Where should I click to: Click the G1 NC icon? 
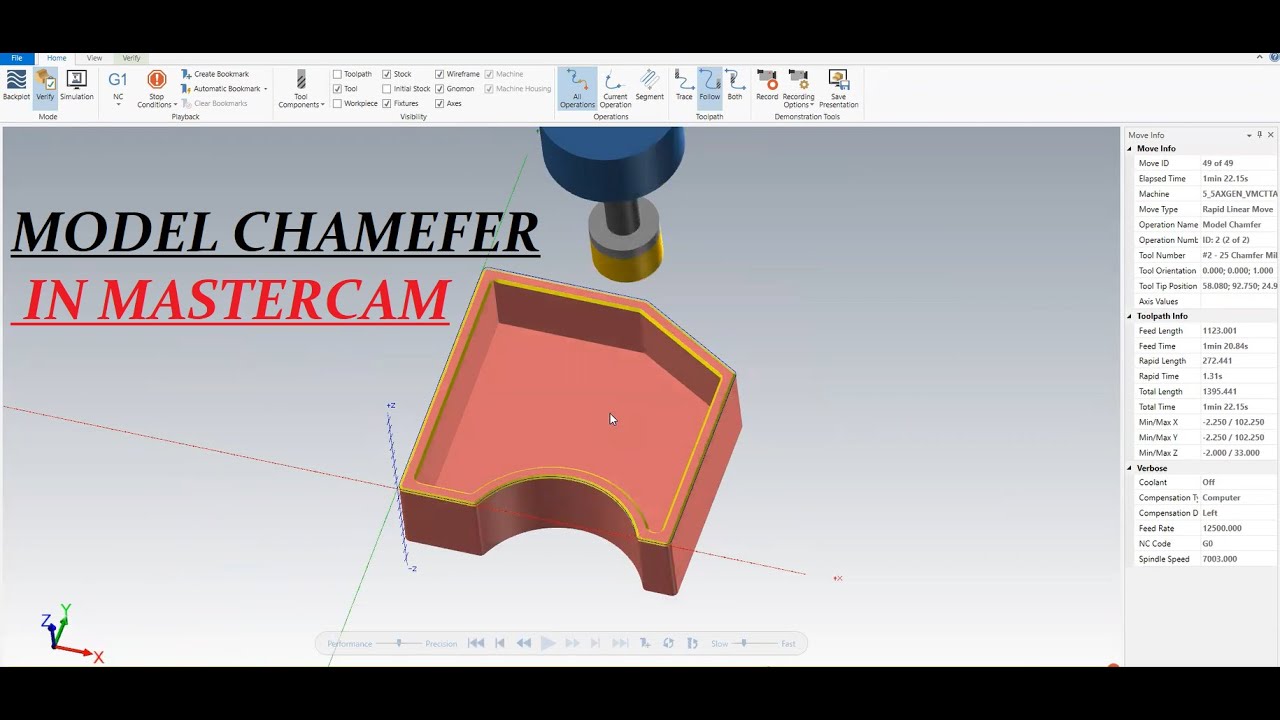(118, 80)
